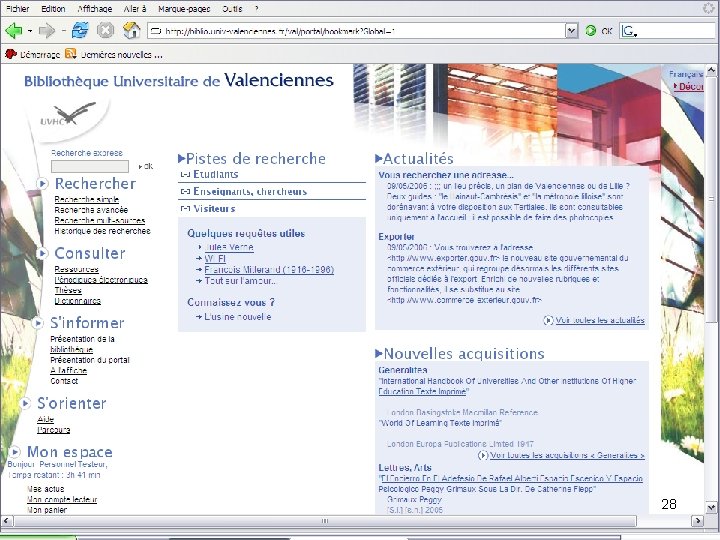This screenshot has height=540, width=720.
Task: Open the Dictionnaires link
Action: tap(78, 301)
